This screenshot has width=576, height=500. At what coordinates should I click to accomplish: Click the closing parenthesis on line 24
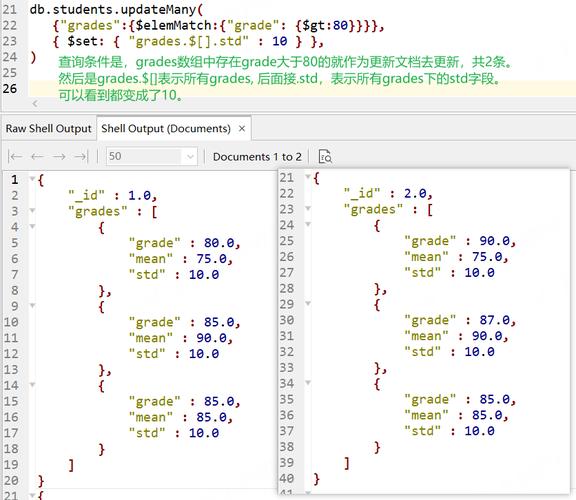coord(33,57)
